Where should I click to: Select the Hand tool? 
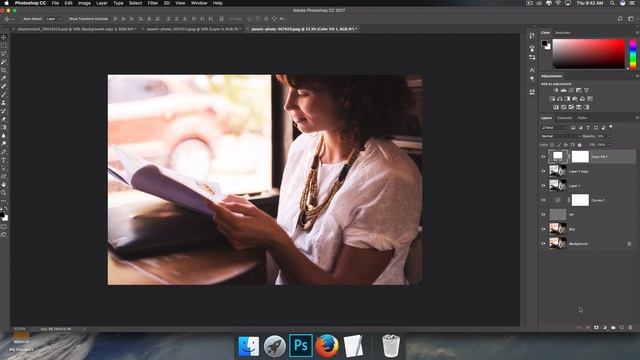click(4, 184)
